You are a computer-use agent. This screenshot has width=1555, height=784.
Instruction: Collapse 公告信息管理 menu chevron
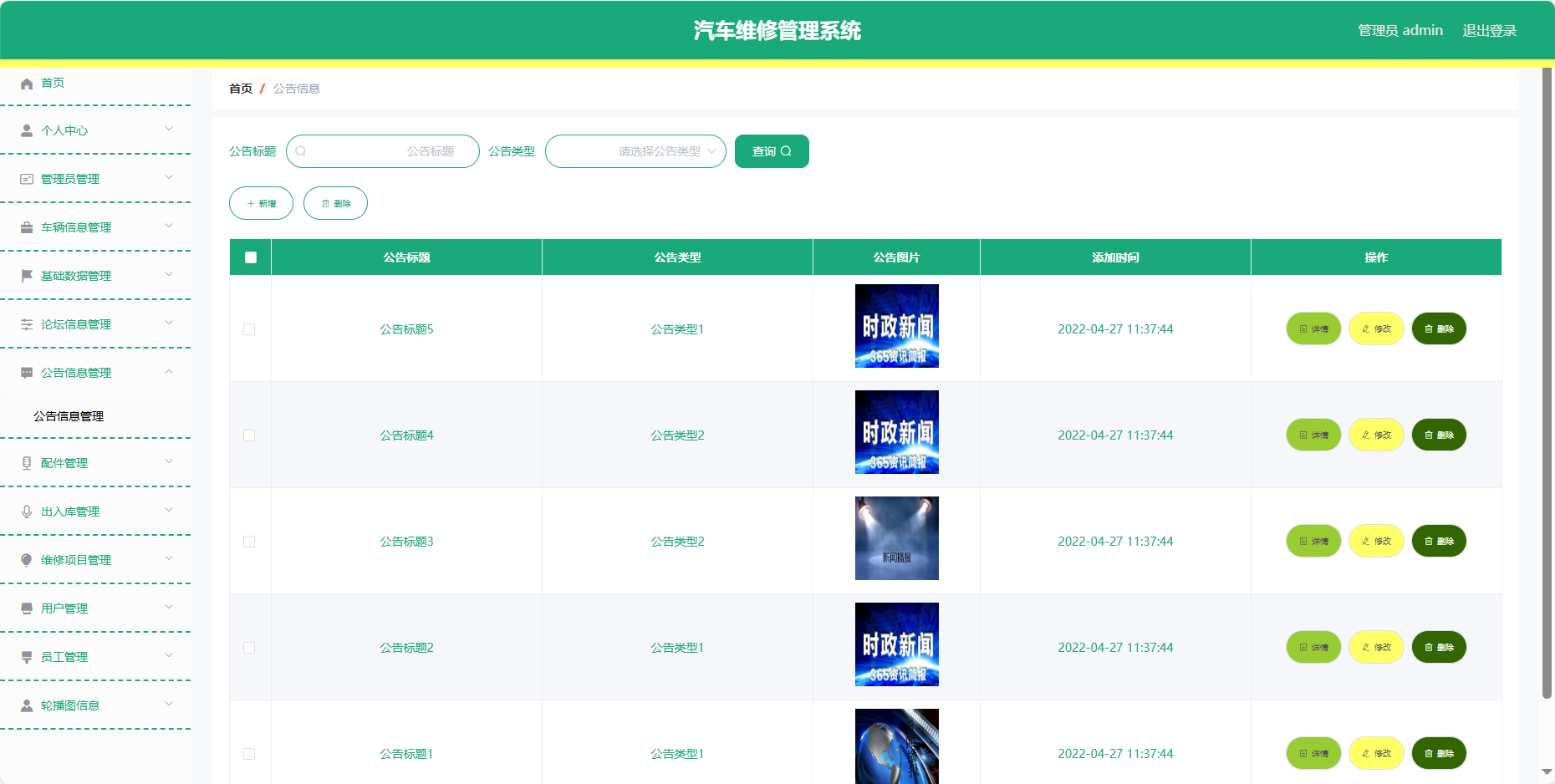(169, 371)
